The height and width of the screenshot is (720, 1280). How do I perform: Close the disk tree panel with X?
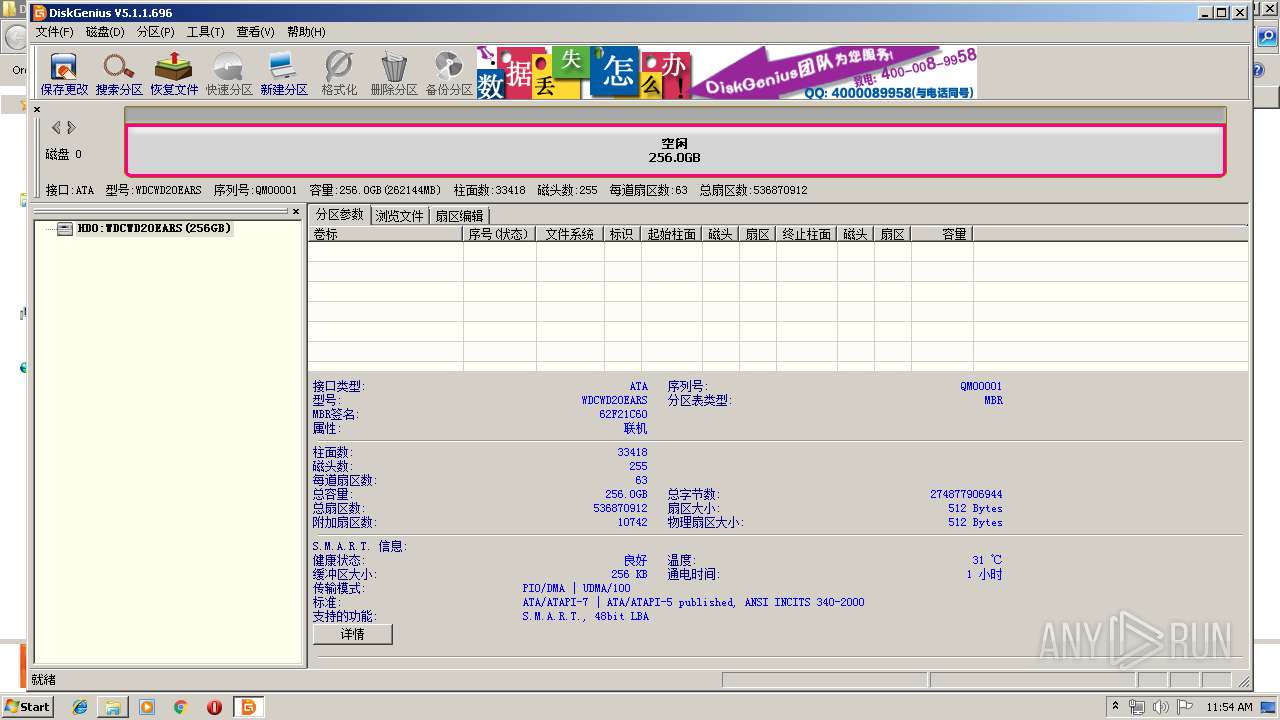click(296, 211)
